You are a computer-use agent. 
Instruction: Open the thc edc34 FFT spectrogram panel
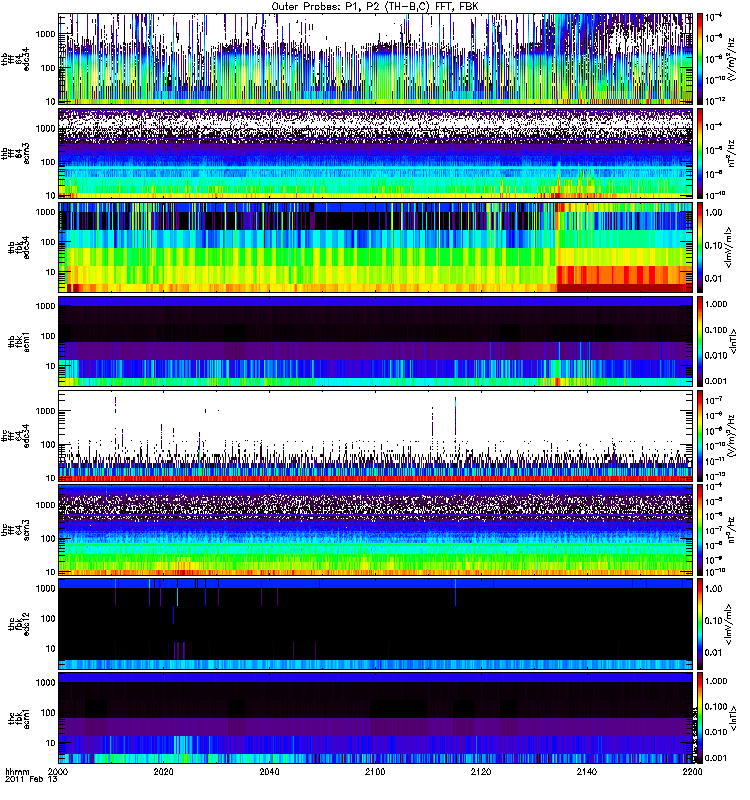375,435
